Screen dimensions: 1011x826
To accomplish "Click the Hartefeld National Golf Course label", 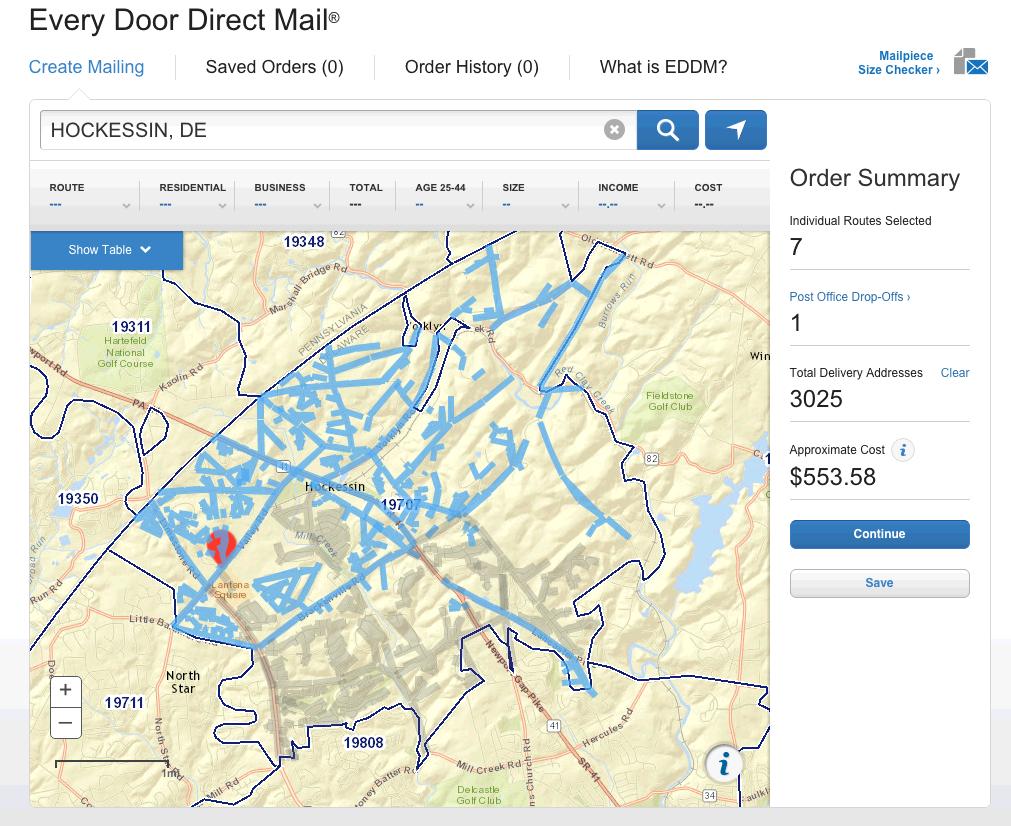I will point(125,352).
